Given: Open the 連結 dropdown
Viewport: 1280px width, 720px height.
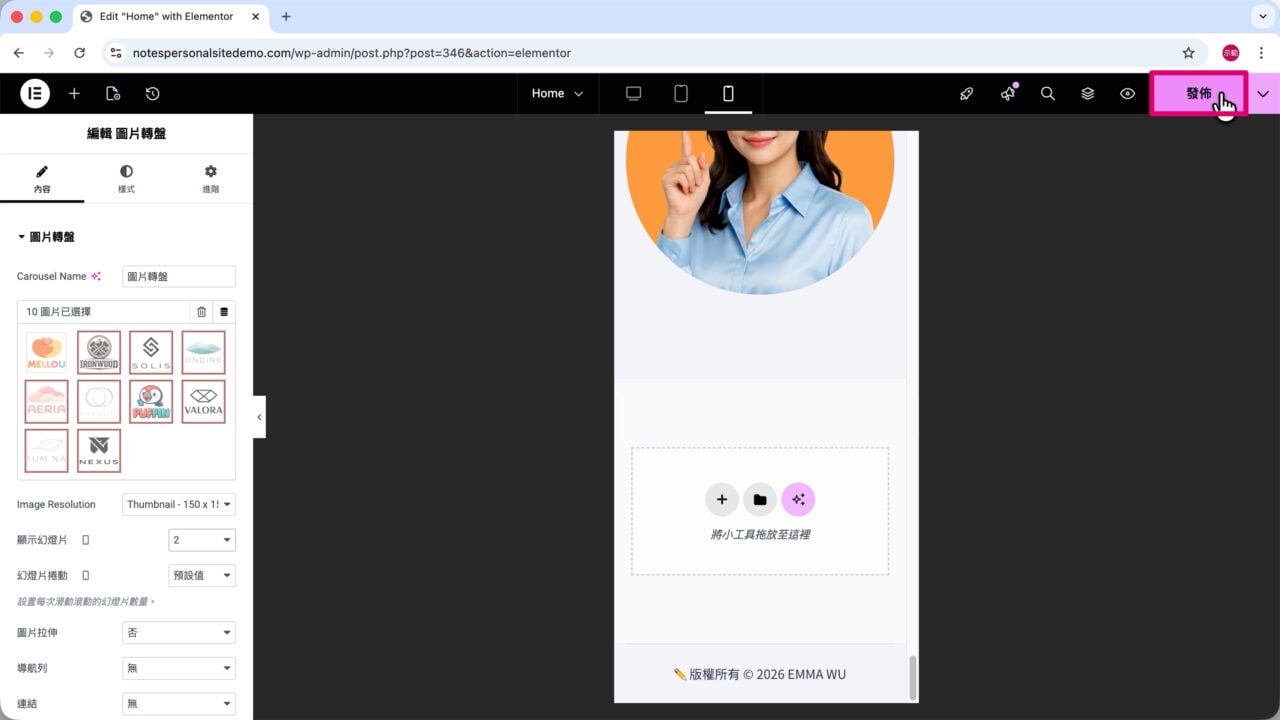Looking at the screenshot, I should [179, 704].
